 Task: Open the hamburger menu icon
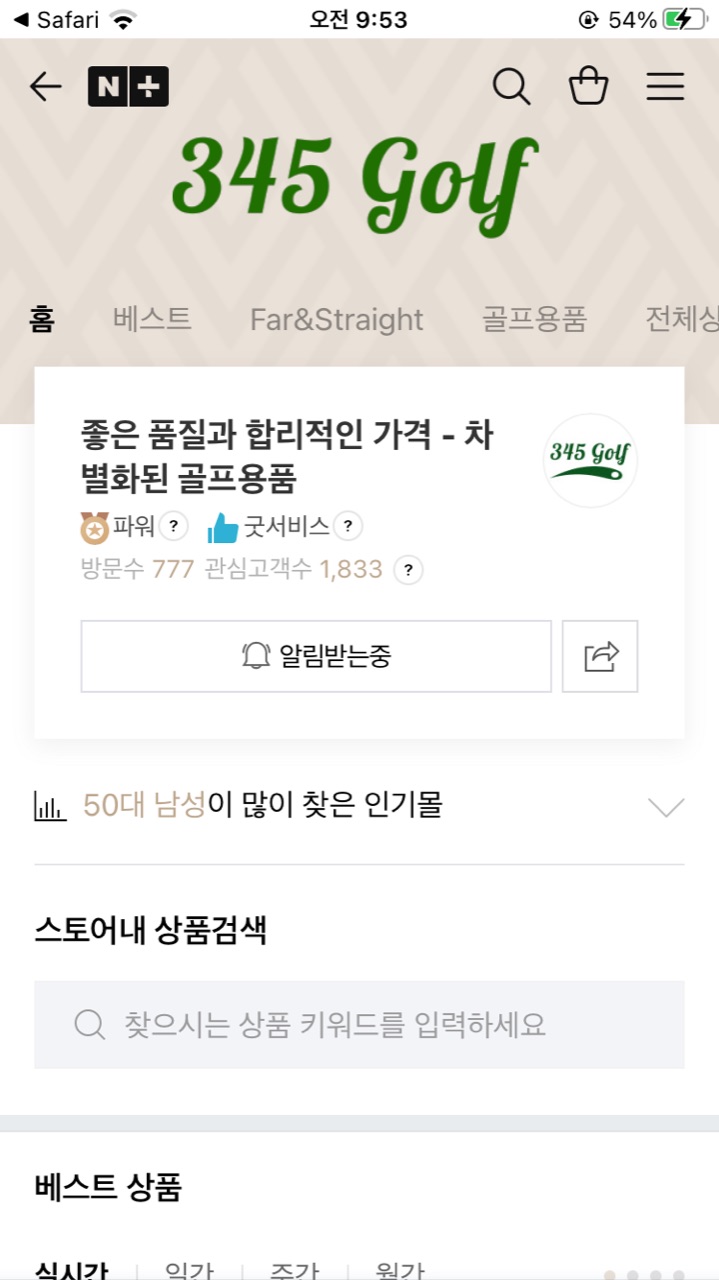(x=665, y=87)
